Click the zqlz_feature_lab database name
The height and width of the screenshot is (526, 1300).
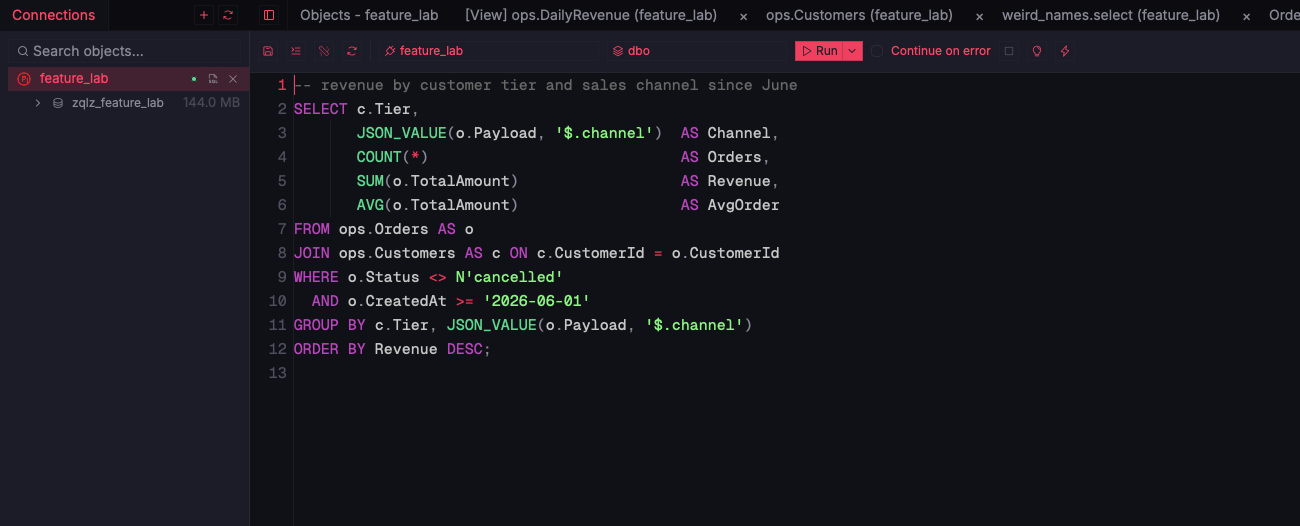[118, 102]
